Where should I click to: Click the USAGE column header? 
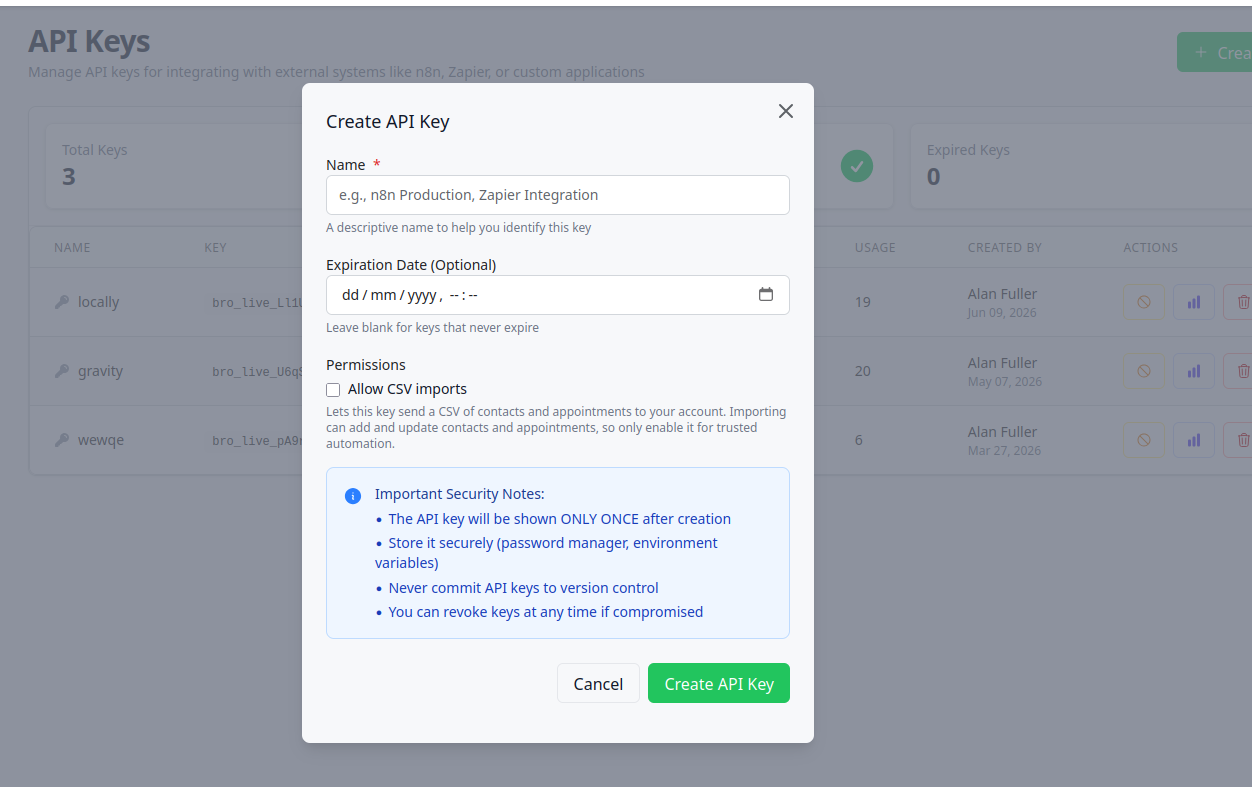[875, 247]
